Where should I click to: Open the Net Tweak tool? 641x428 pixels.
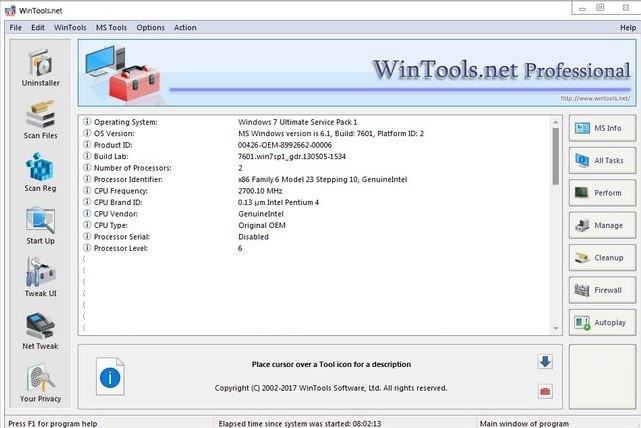(x=40, y=332)
